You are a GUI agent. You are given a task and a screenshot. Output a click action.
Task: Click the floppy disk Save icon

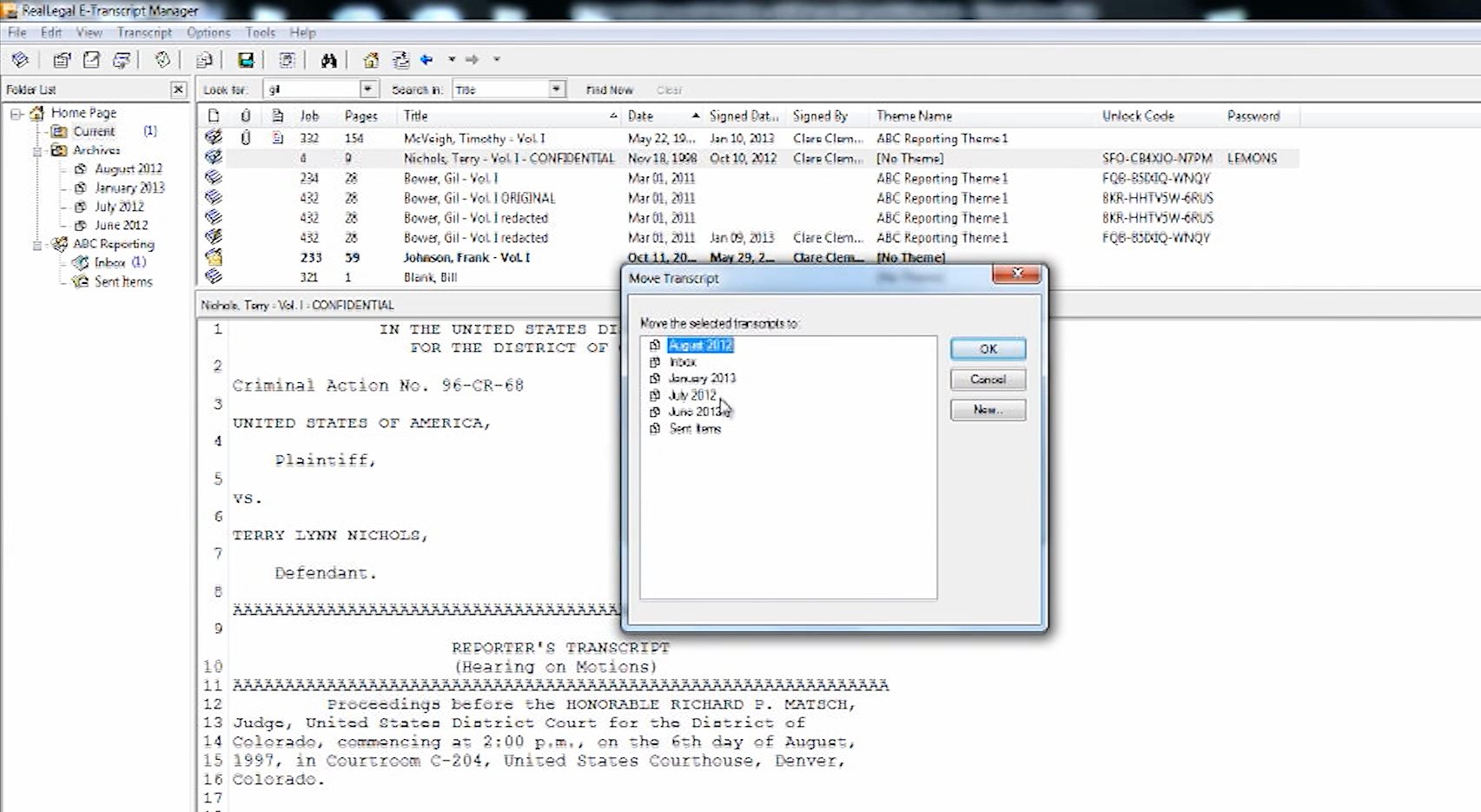[246, 60]
